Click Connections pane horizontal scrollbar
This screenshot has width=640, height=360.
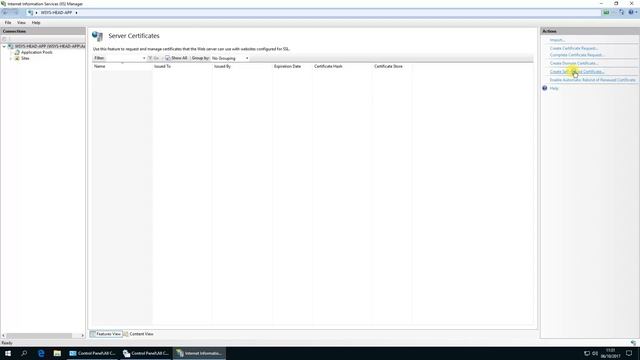39,336
